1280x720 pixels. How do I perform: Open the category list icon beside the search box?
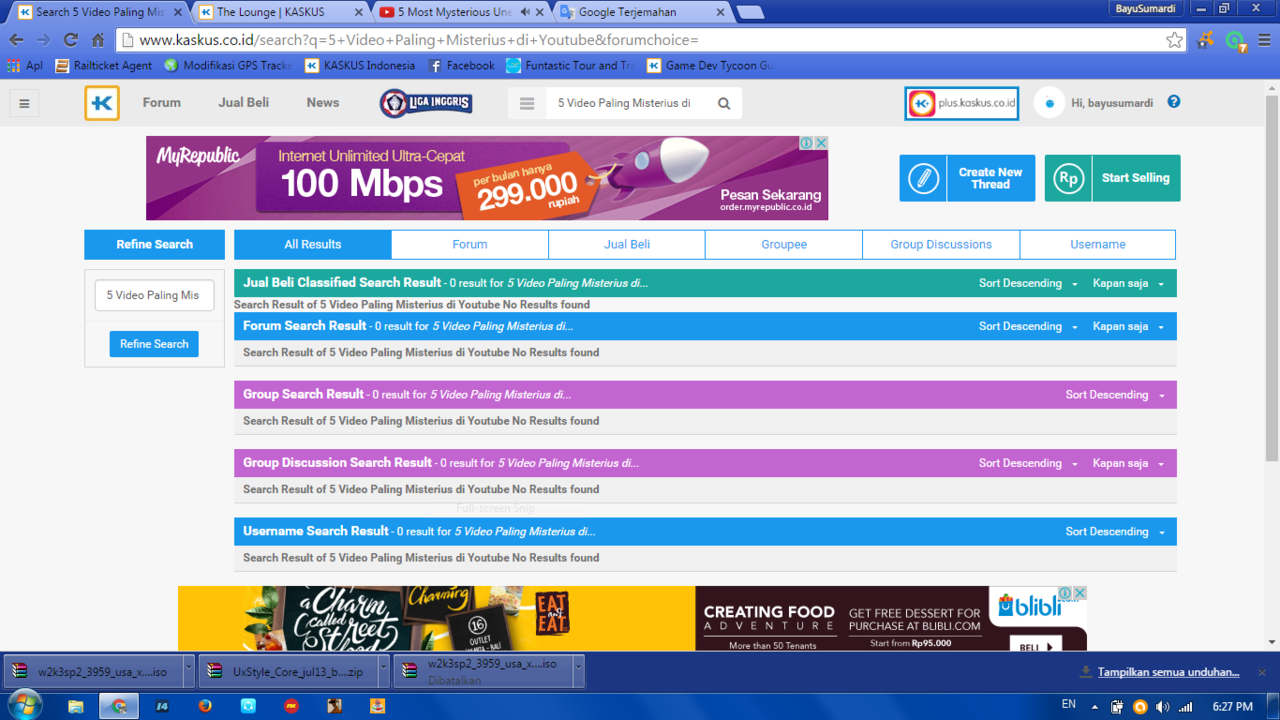coord(527,103)
